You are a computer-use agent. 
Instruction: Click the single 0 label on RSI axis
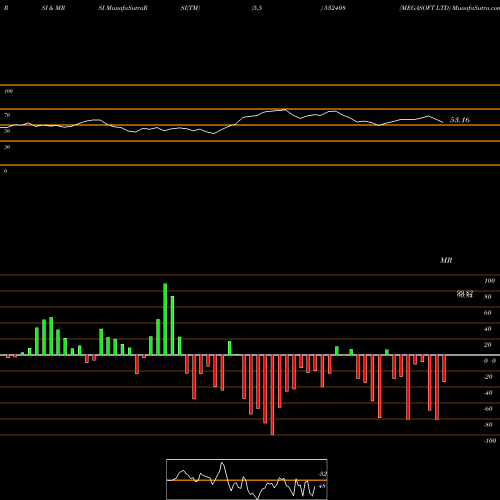click(5, 171)
